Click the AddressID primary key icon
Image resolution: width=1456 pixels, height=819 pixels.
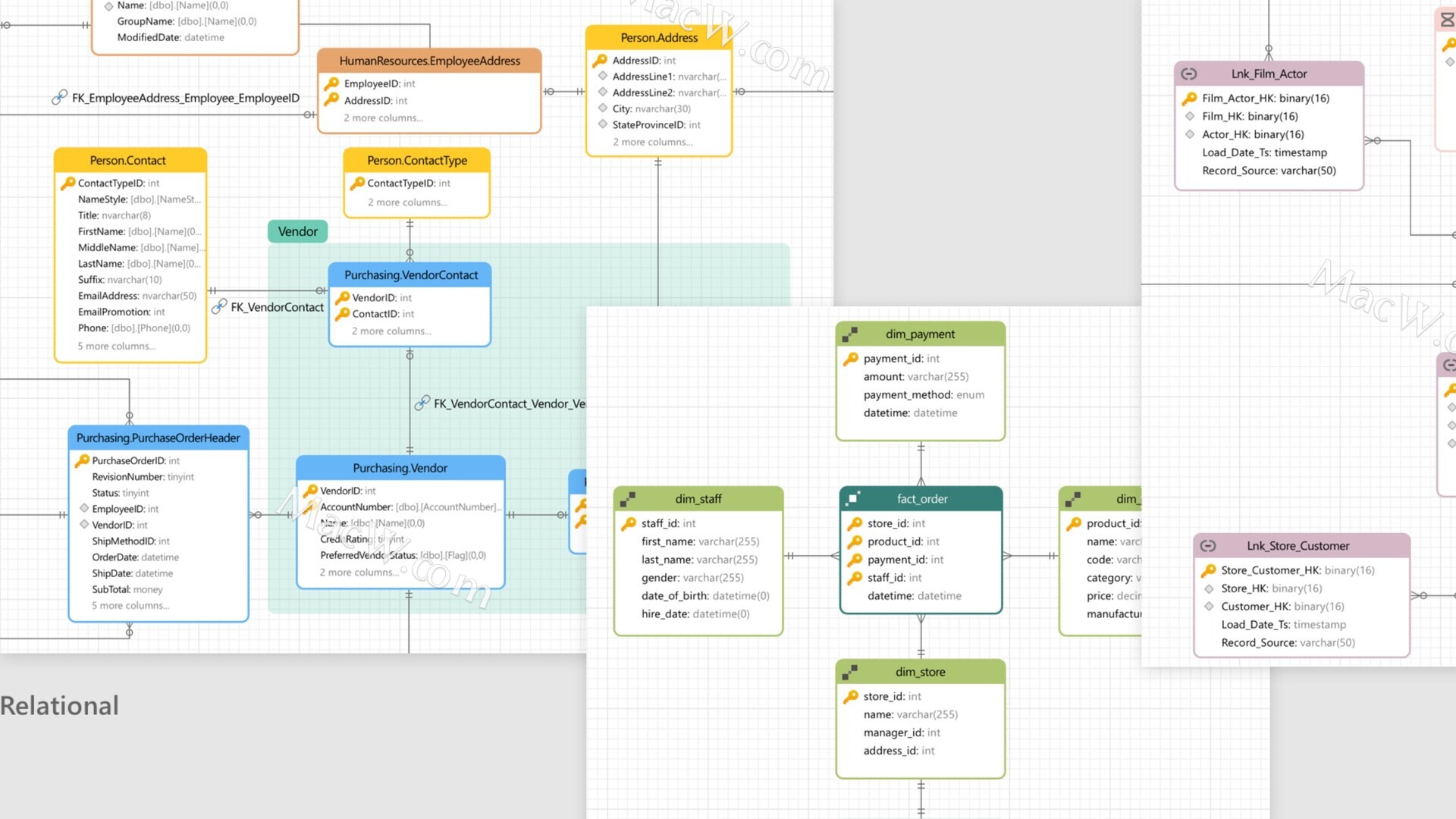click(600, 60)
